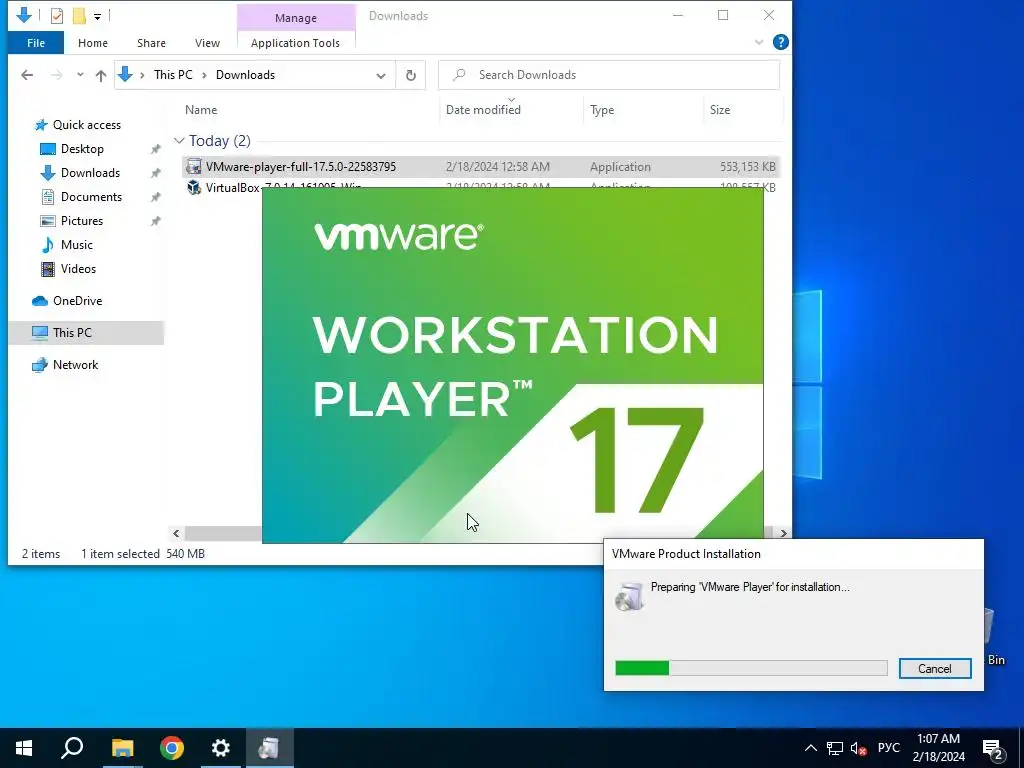The image size is (1024, 768).
Task: Refresh the Downloads folder
Action: (411, 75)
